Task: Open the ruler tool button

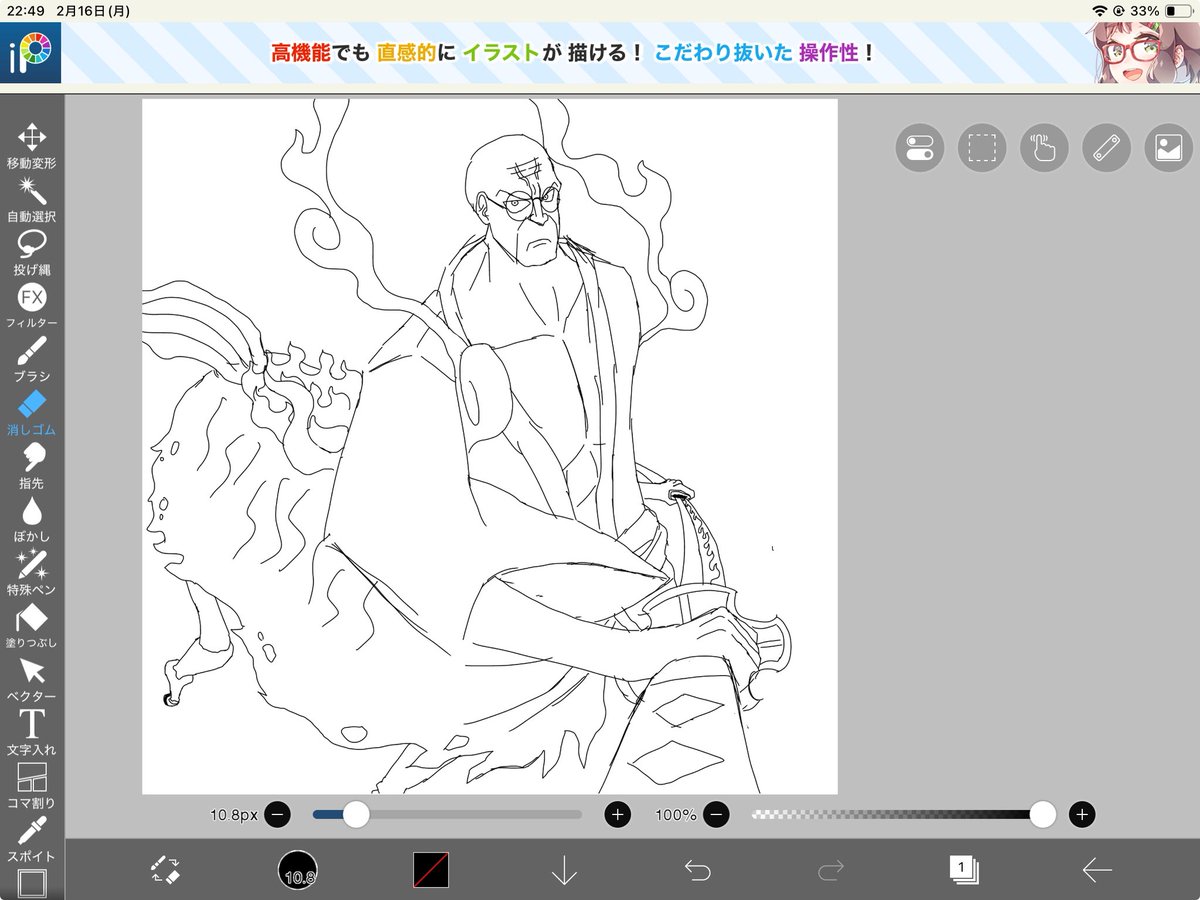Action: [x=1106, y=149]
